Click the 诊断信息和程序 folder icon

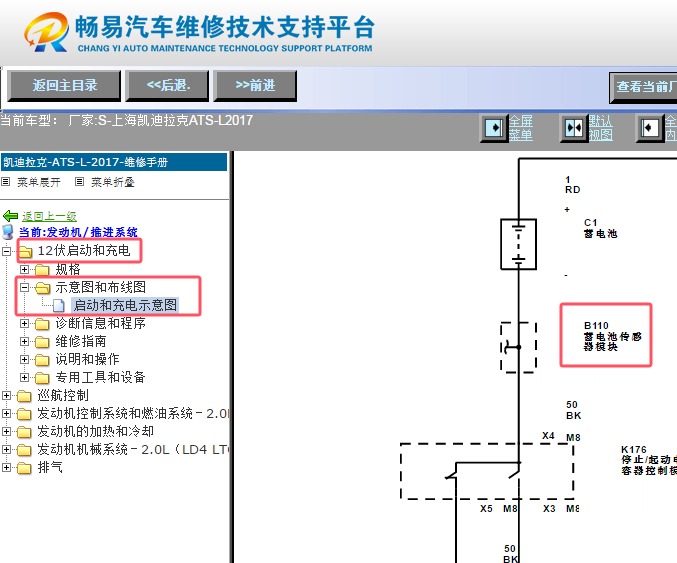coord(42,324)
